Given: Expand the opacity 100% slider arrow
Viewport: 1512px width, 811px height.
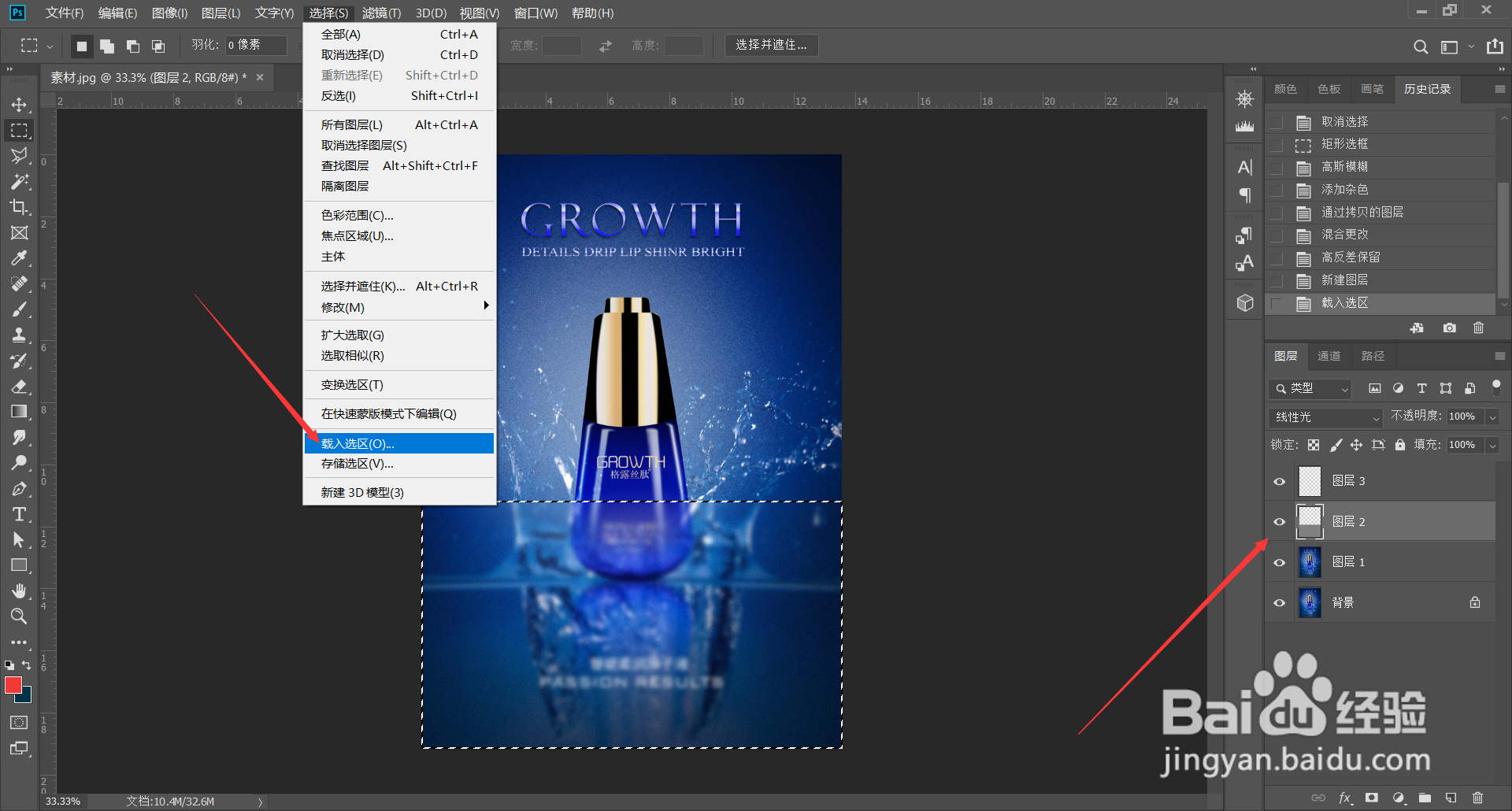Looking at the screenshot, I should tap(1492, 417).
